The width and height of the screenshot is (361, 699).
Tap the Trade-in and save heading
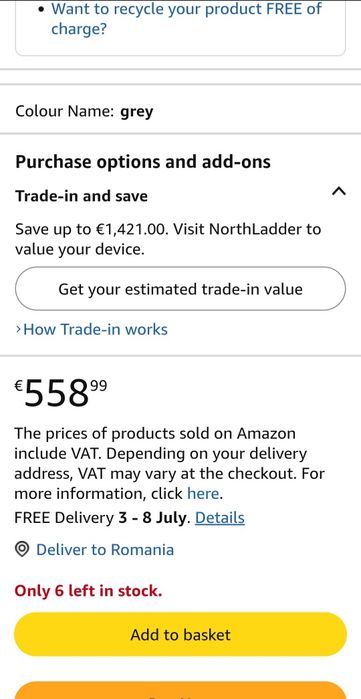point(82,196)
